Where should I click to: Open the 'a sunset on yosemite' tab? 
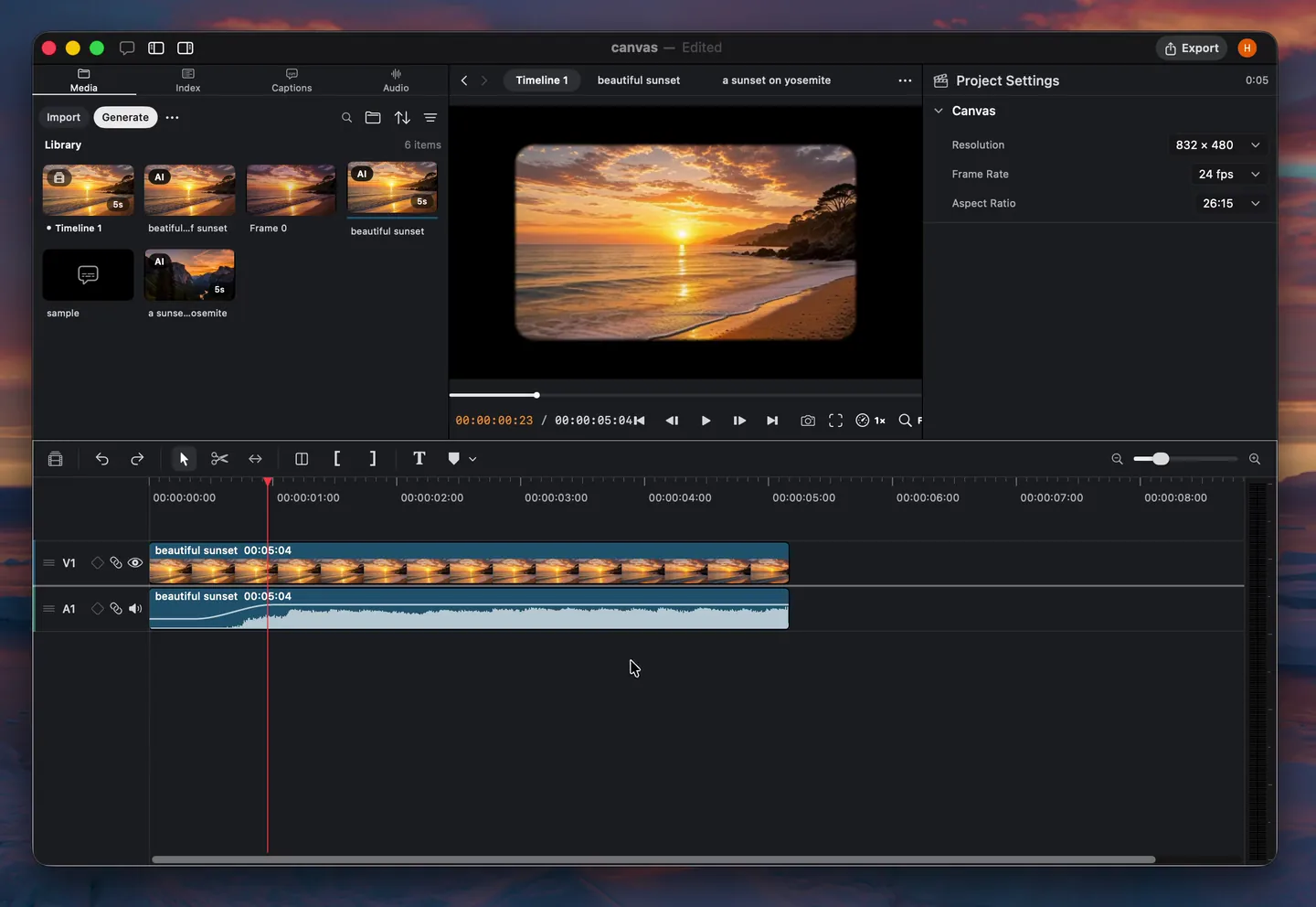coord(777,80)
